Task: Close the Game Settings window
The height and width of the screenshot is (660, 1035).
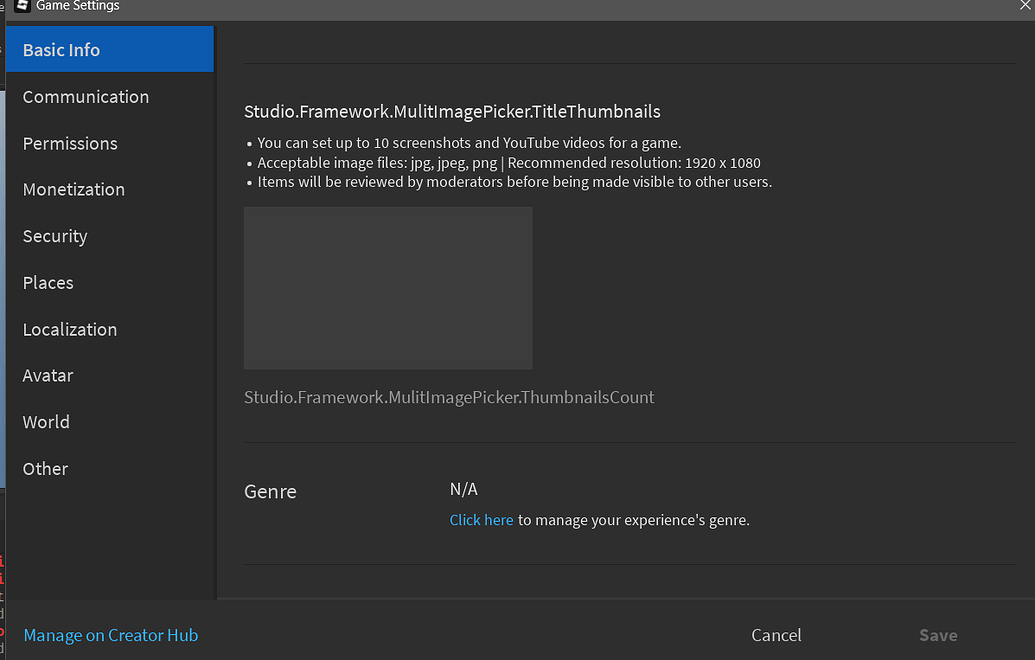Action: 1022,7
